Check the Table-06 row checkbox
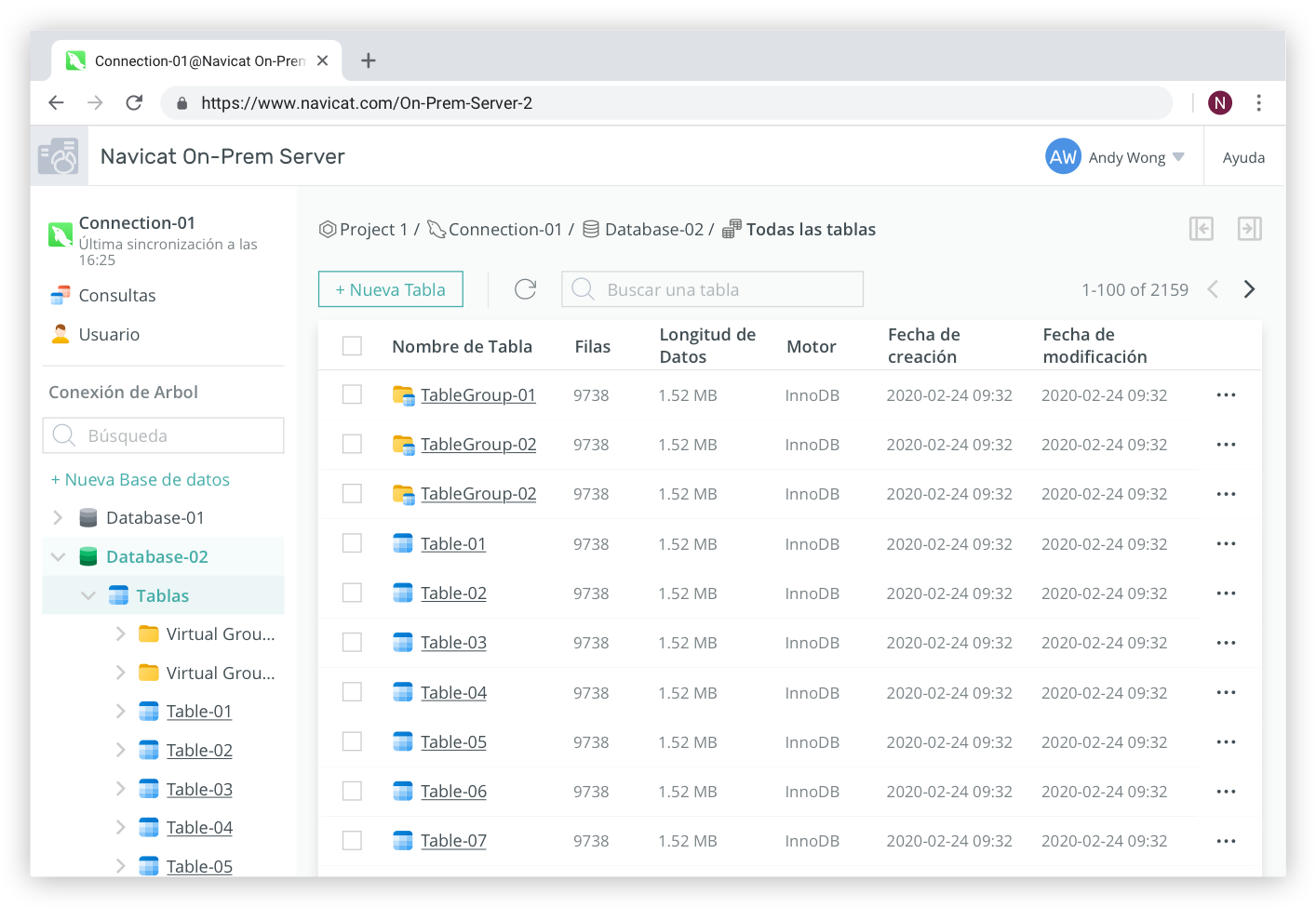This screenshot has height=907, width=1316. pyautogui.click(x=352, y=791)
